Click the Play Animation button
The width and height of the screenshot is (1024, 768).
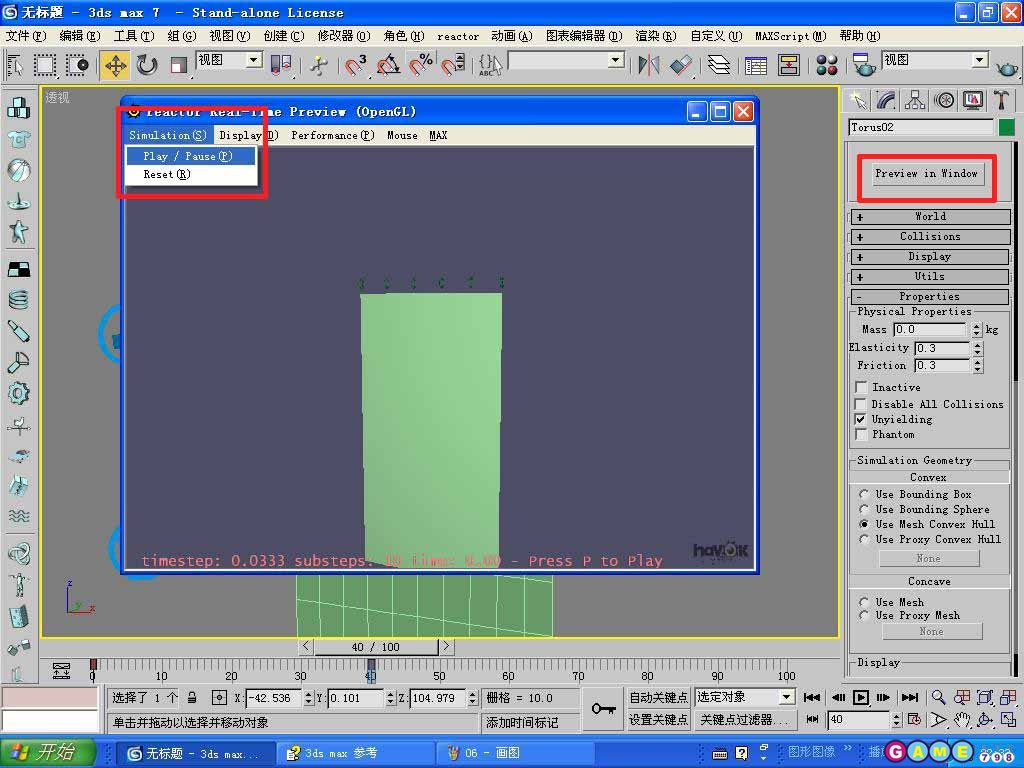click(x=861, y=697)
